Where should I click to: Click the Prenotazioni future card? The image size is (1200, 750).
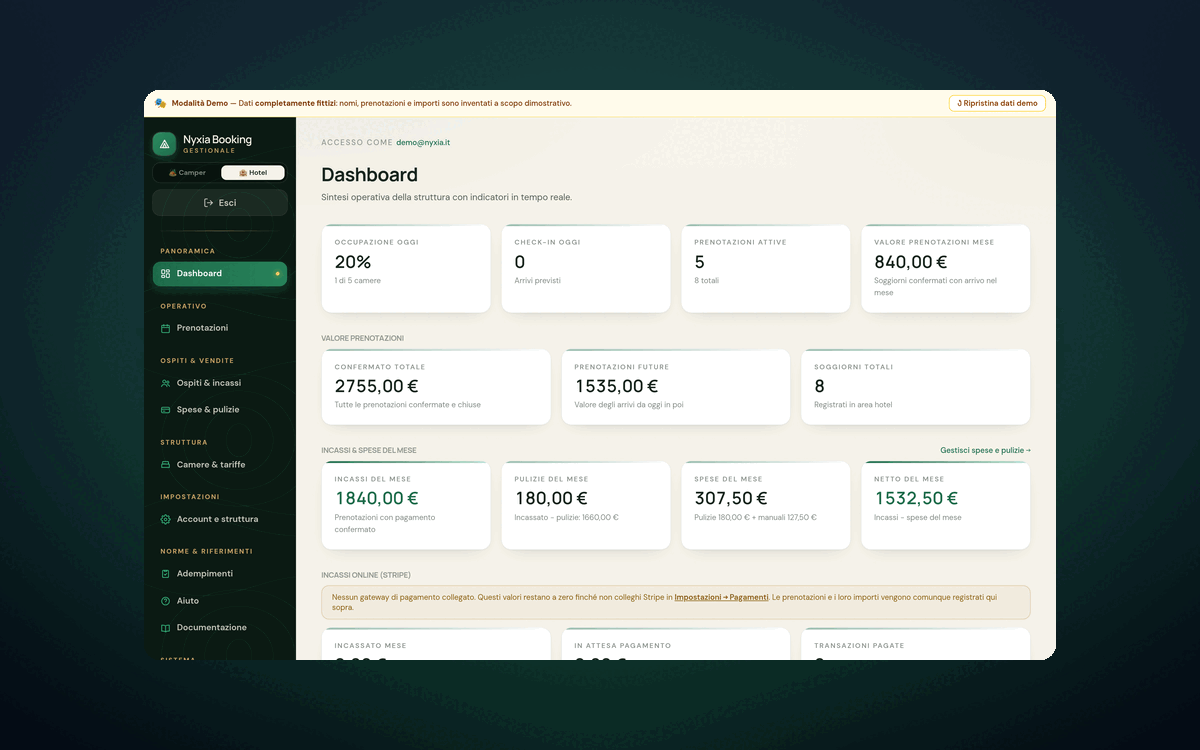[x=676, y=387]
